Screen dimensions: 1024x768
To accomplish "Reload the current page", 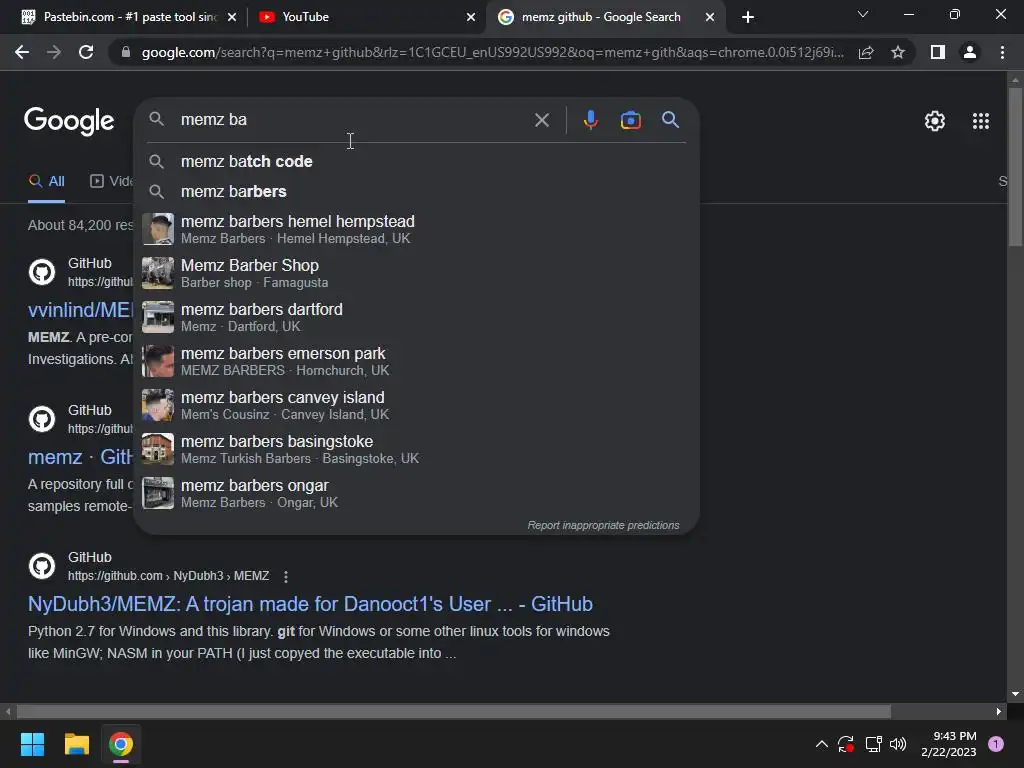I will click(x=86, y=52).
